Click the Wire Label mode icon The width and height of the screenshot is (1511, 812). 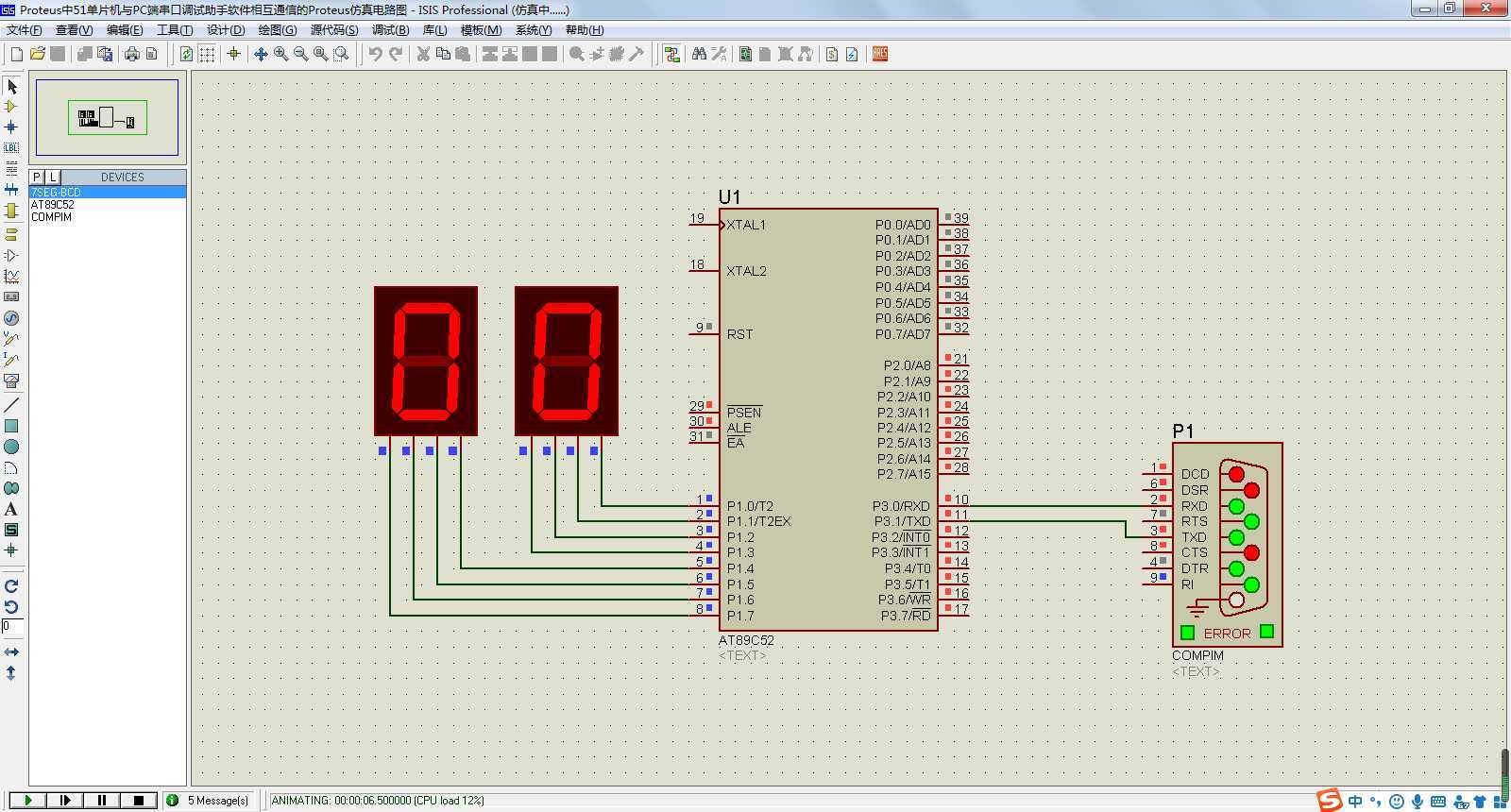coord(11,147)
